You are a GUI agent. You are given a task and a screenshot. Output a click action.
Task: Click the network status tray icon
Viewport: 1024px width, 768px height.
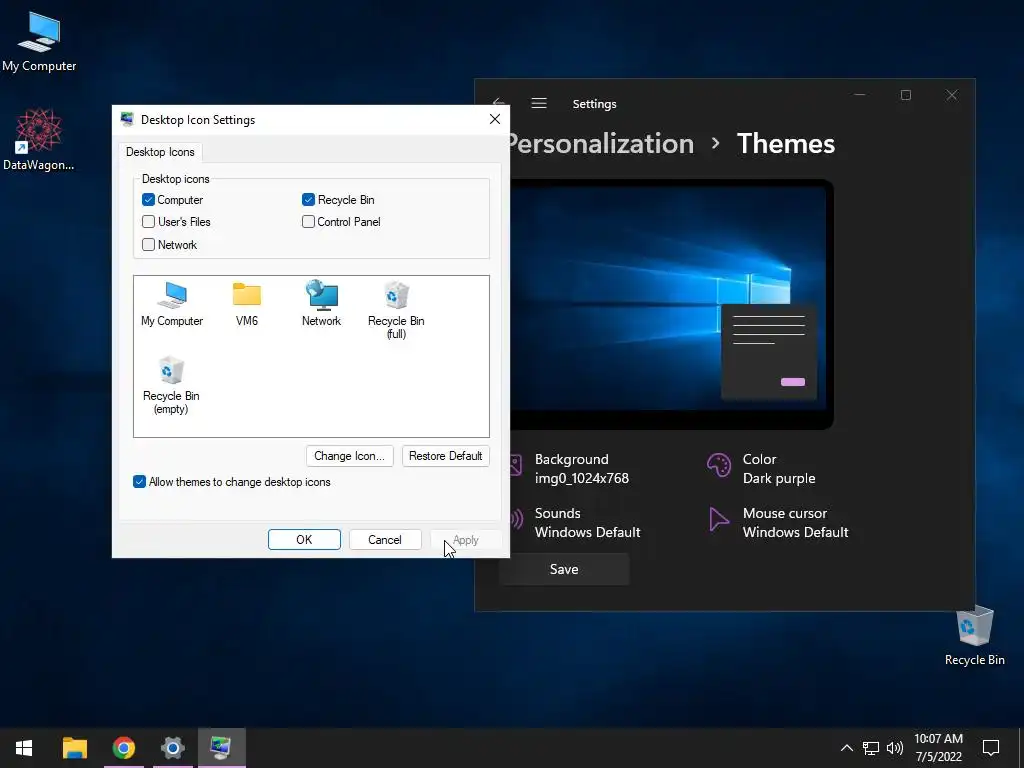pos(871,748)
